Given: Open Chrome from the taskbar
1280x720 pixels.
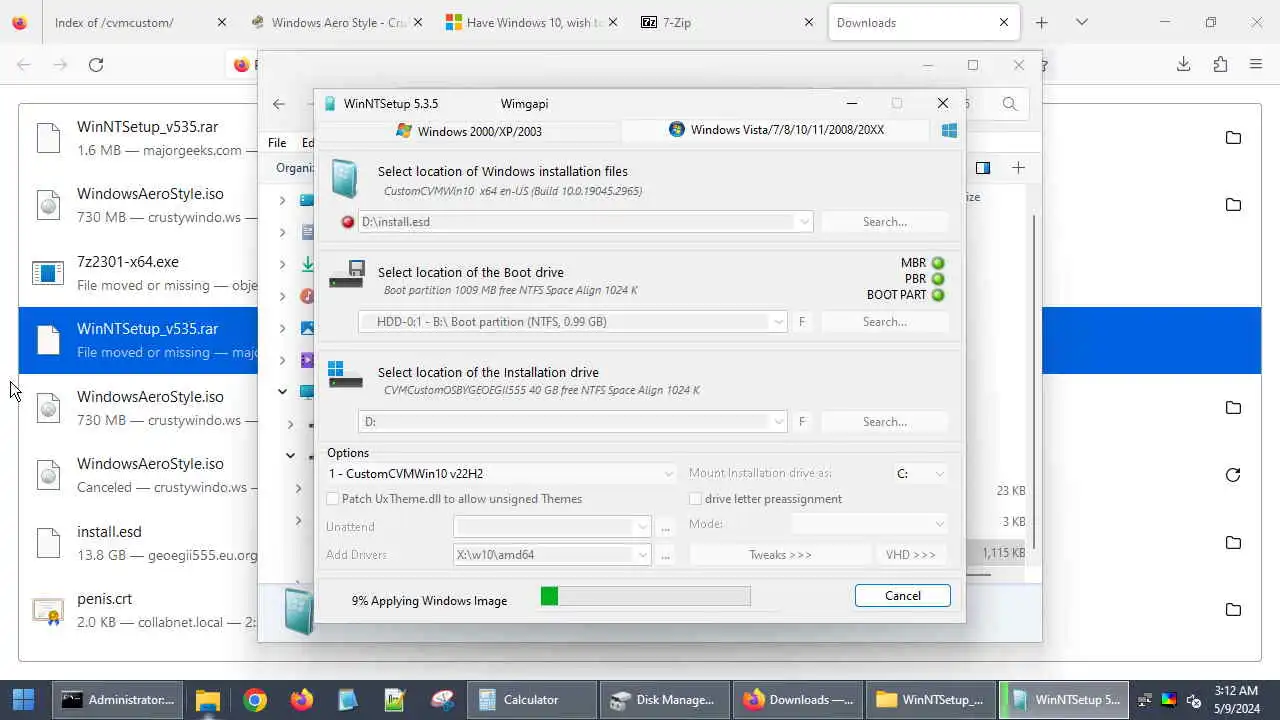Looking at the screenshot, I should [x=255, y=700].
